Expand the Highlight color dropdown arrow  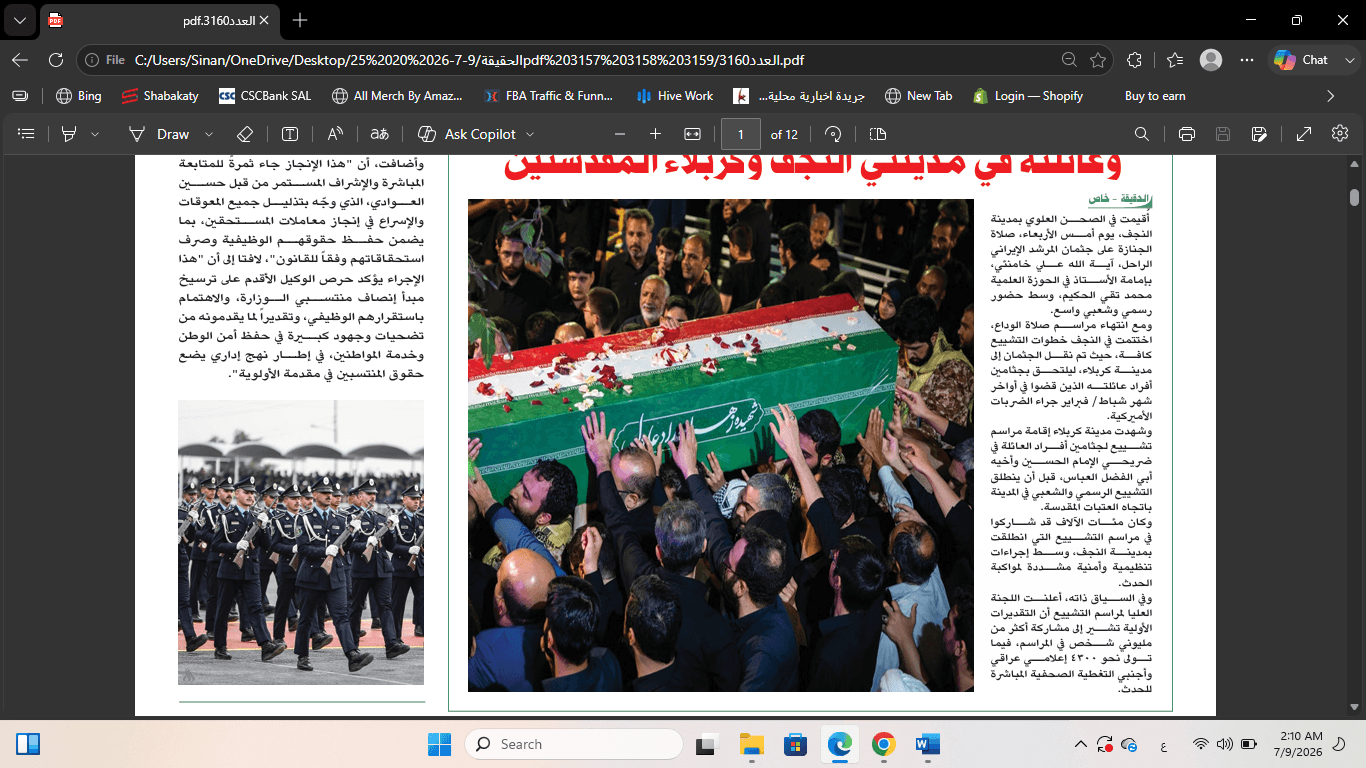95,134
